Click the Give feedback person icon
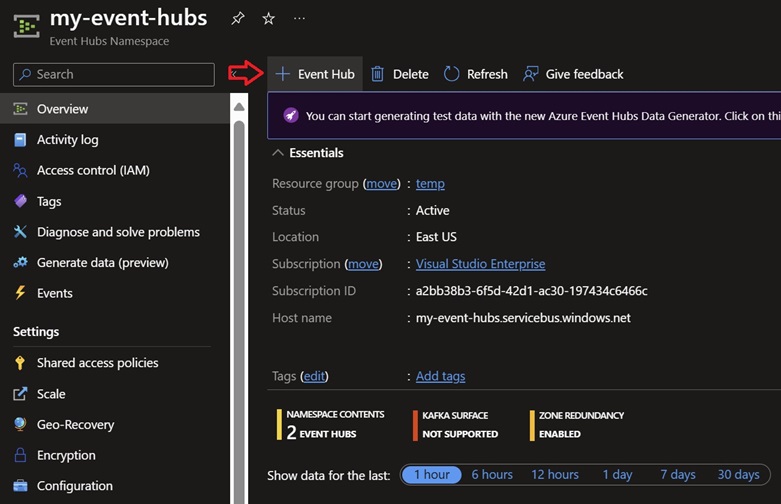781x504 pixels. tap(530, 74)
